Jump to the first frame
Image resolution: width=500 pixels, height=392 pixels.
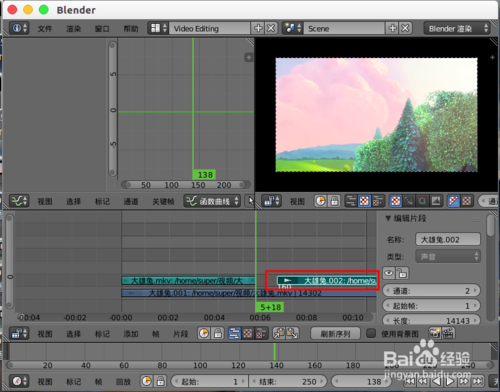pos(410,381)
